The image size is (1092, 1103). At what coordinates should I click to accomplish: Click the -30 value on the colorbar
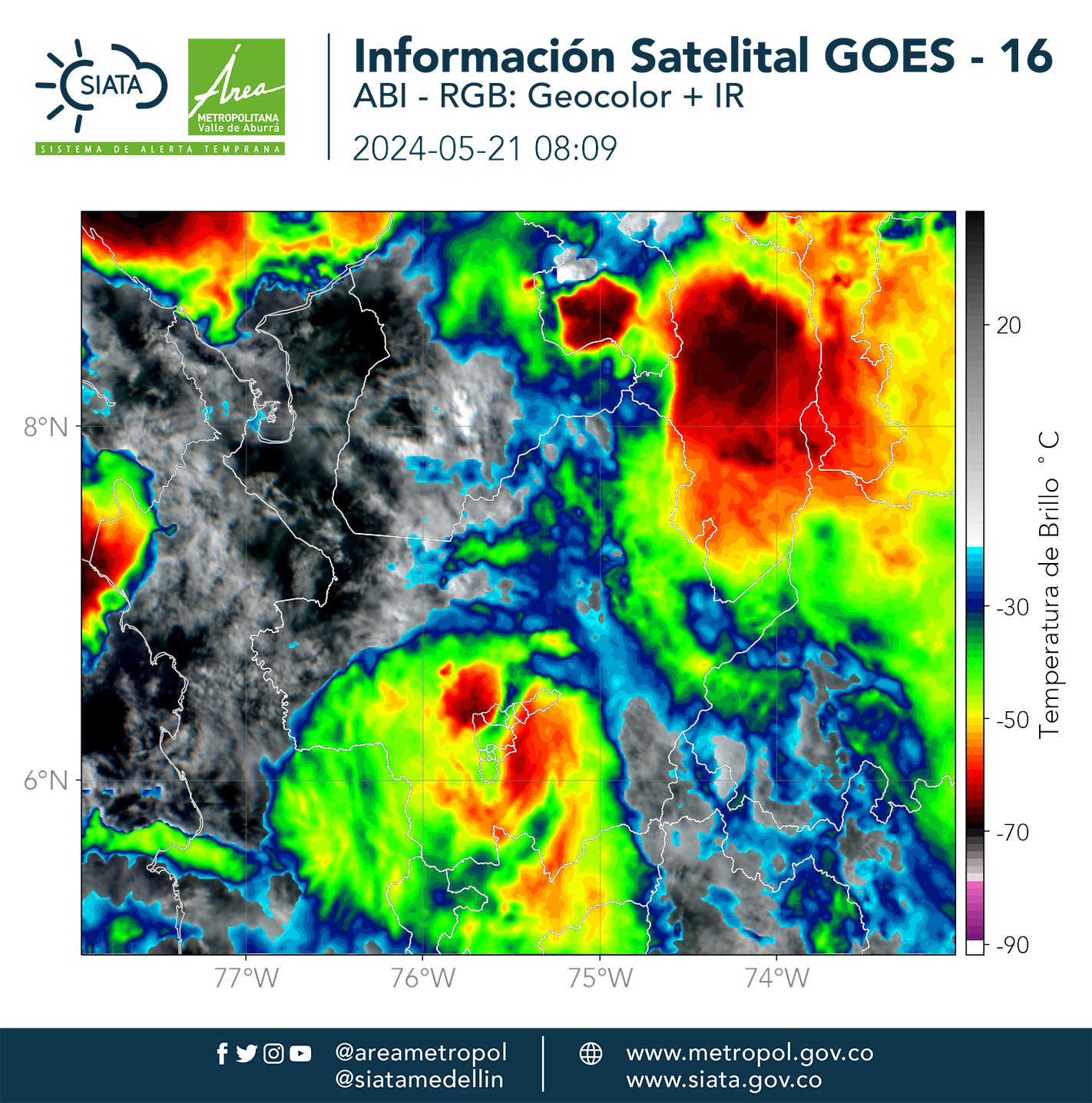(1012, 608)
